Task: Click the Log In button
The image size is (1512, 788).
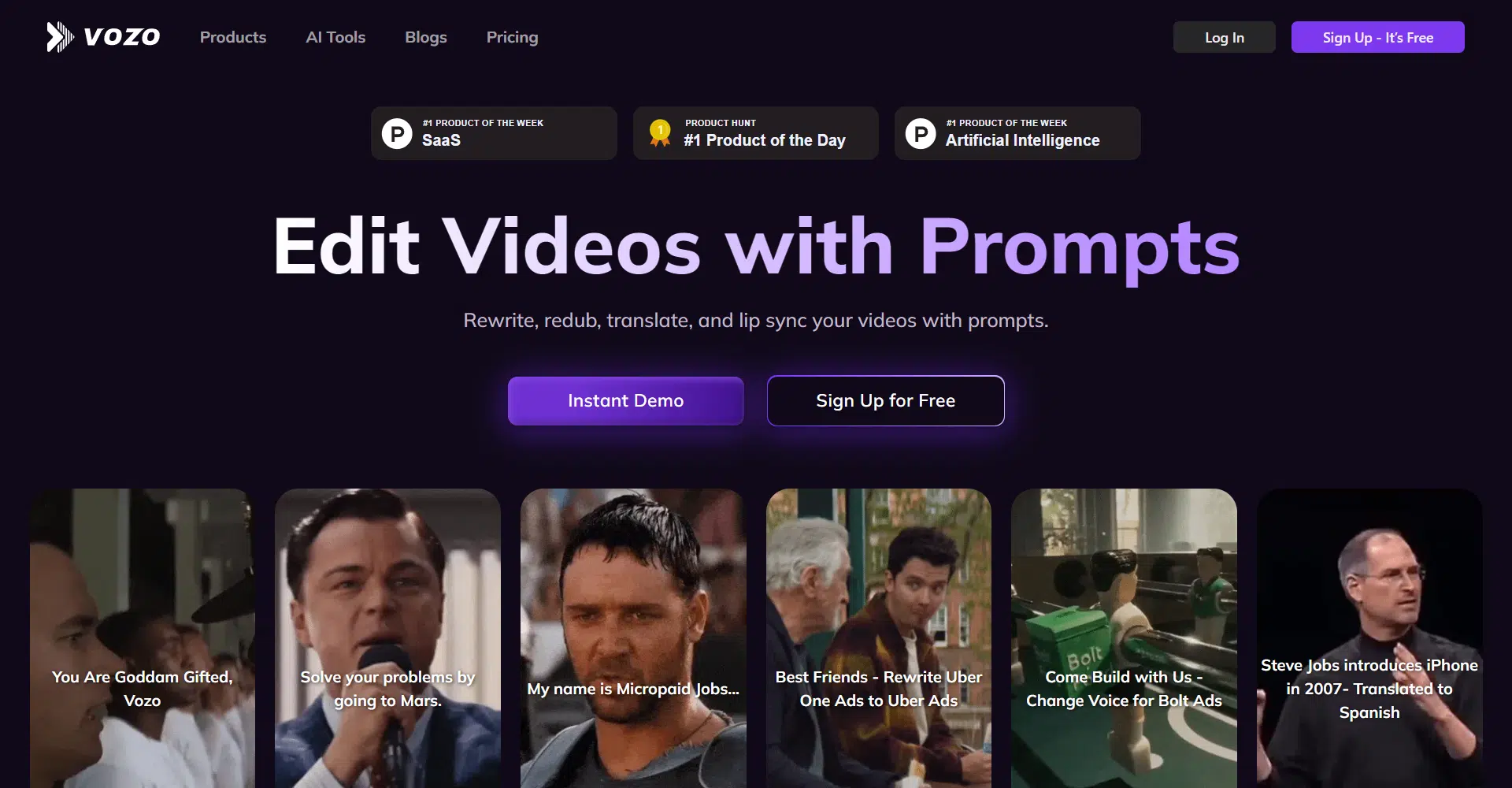Action: pos(1225,37)
